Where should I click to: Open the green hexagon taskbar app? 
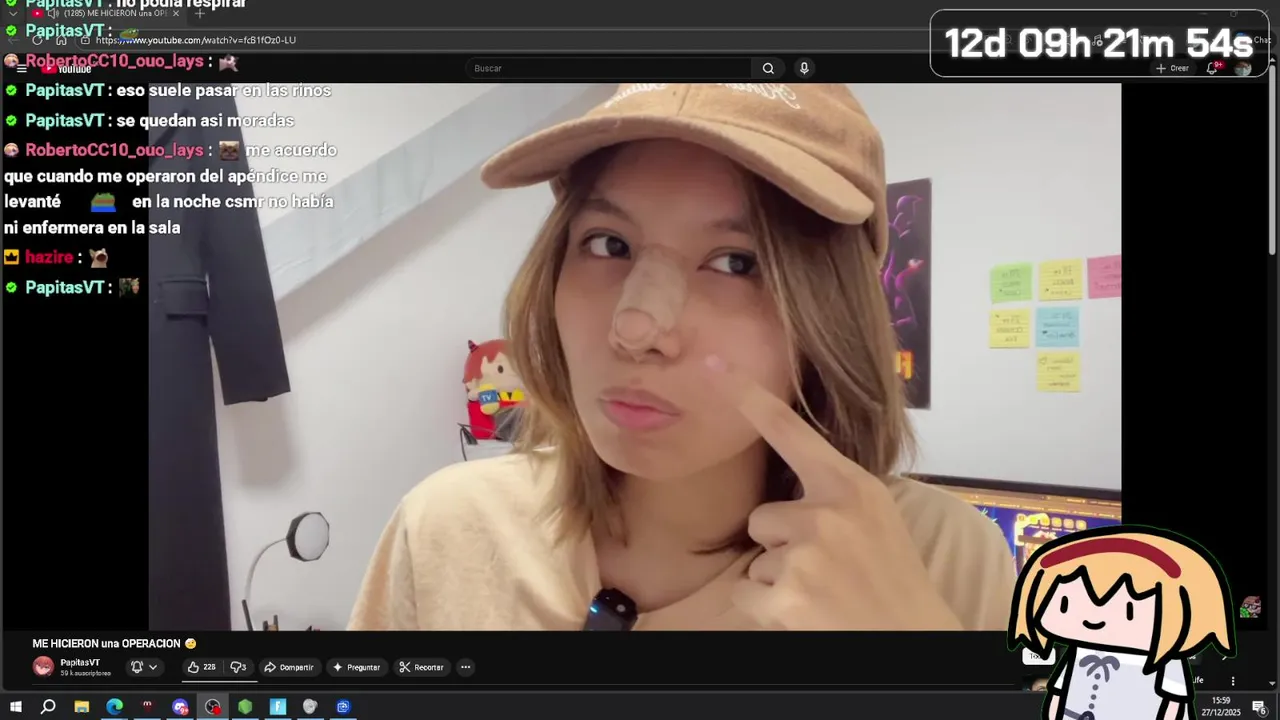(x=245, y=707)
